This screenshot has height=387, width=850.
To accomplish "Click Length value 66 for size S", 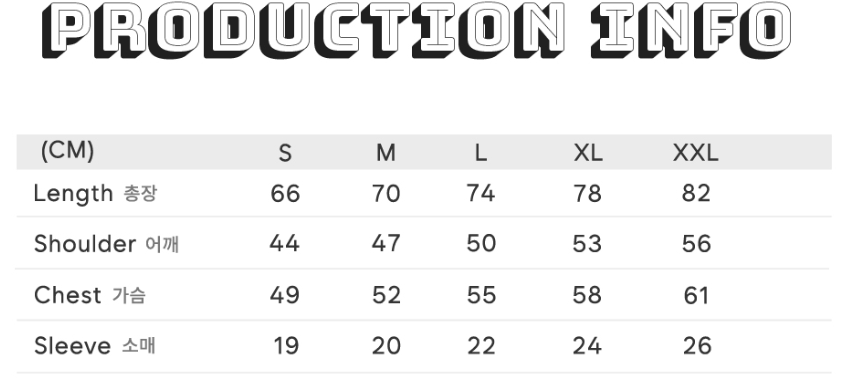I will (285, 194).
